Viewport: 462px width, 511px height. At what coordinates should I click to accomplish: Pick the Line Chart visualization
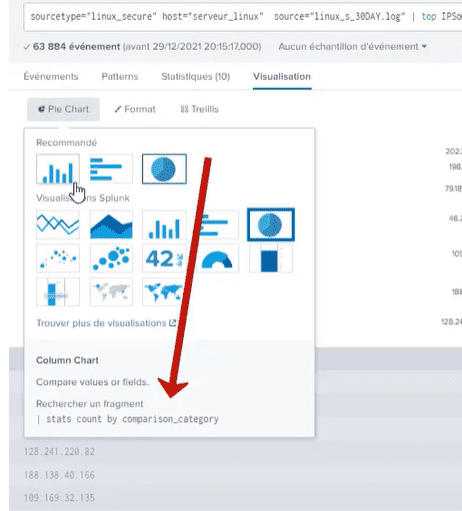tap(58, 224)
